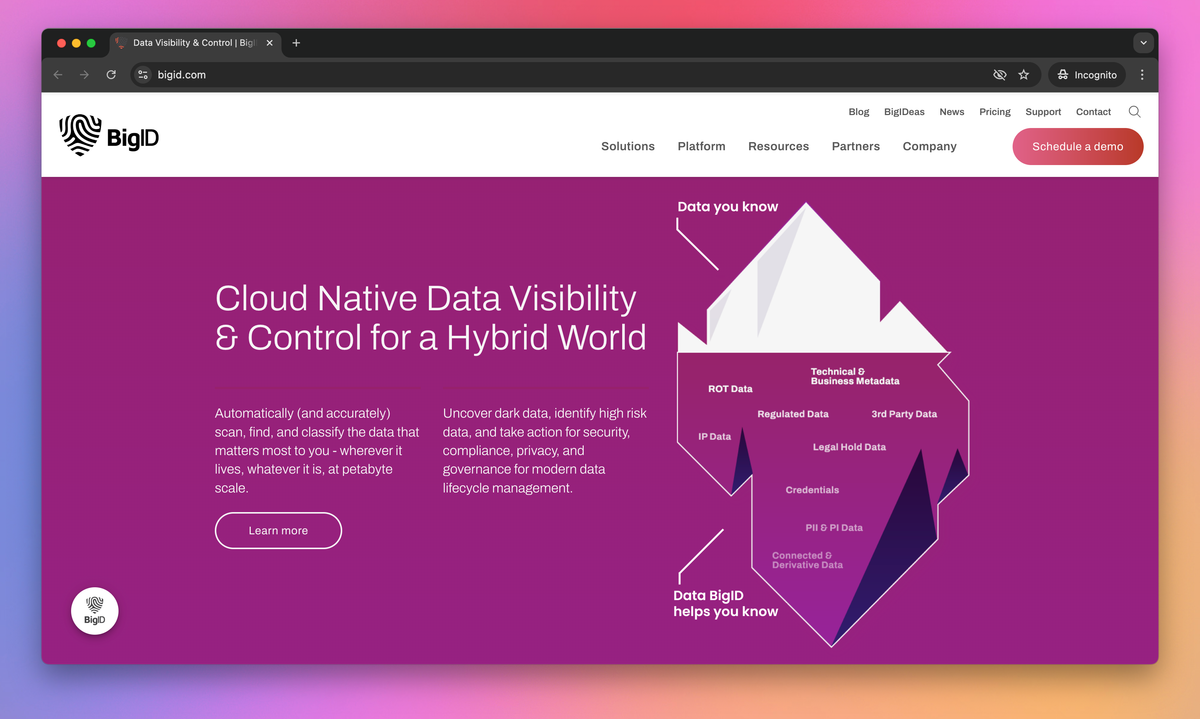Open the Chrome three-dot menu

tap(1142, 75)
